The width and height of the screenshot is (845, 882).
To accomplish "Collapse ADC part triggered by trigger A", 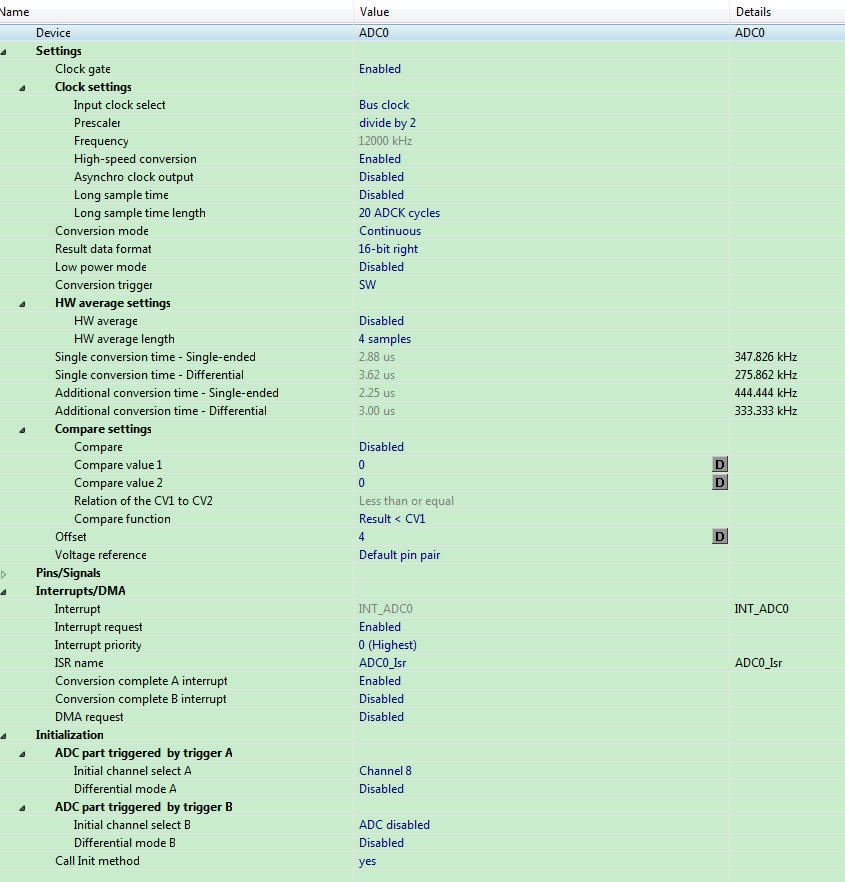I will point(23,754).
